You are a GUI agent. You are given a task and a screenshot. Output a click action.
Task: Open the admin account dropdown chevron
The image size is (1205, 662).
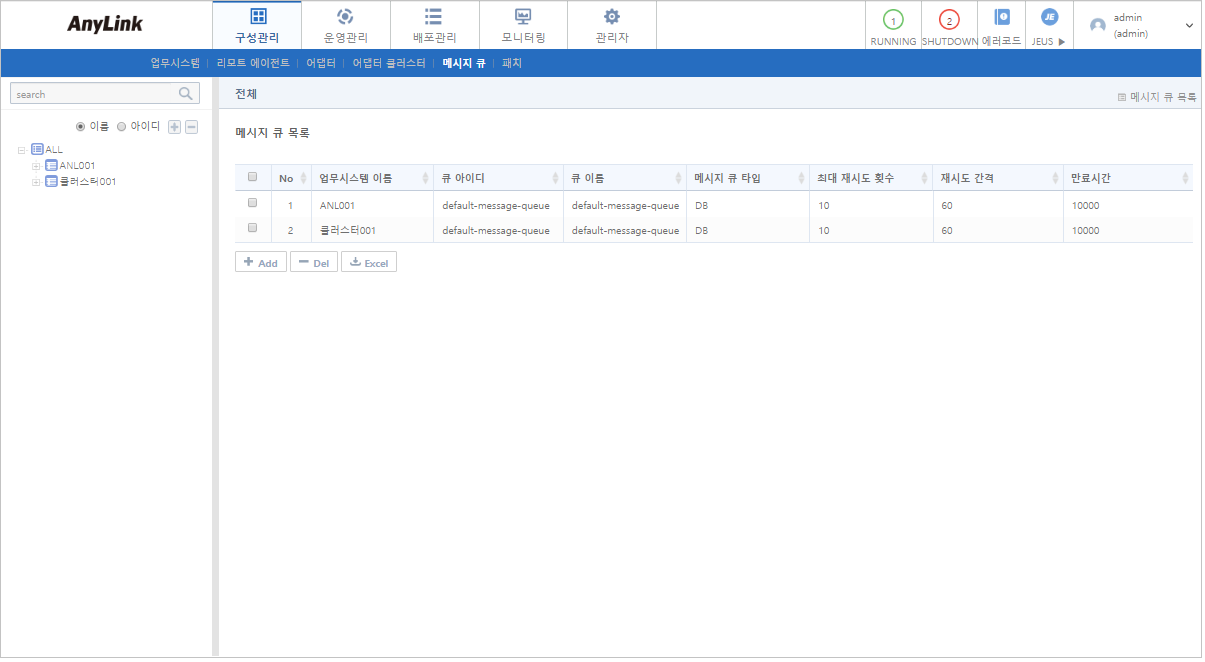coord(1190,25)
